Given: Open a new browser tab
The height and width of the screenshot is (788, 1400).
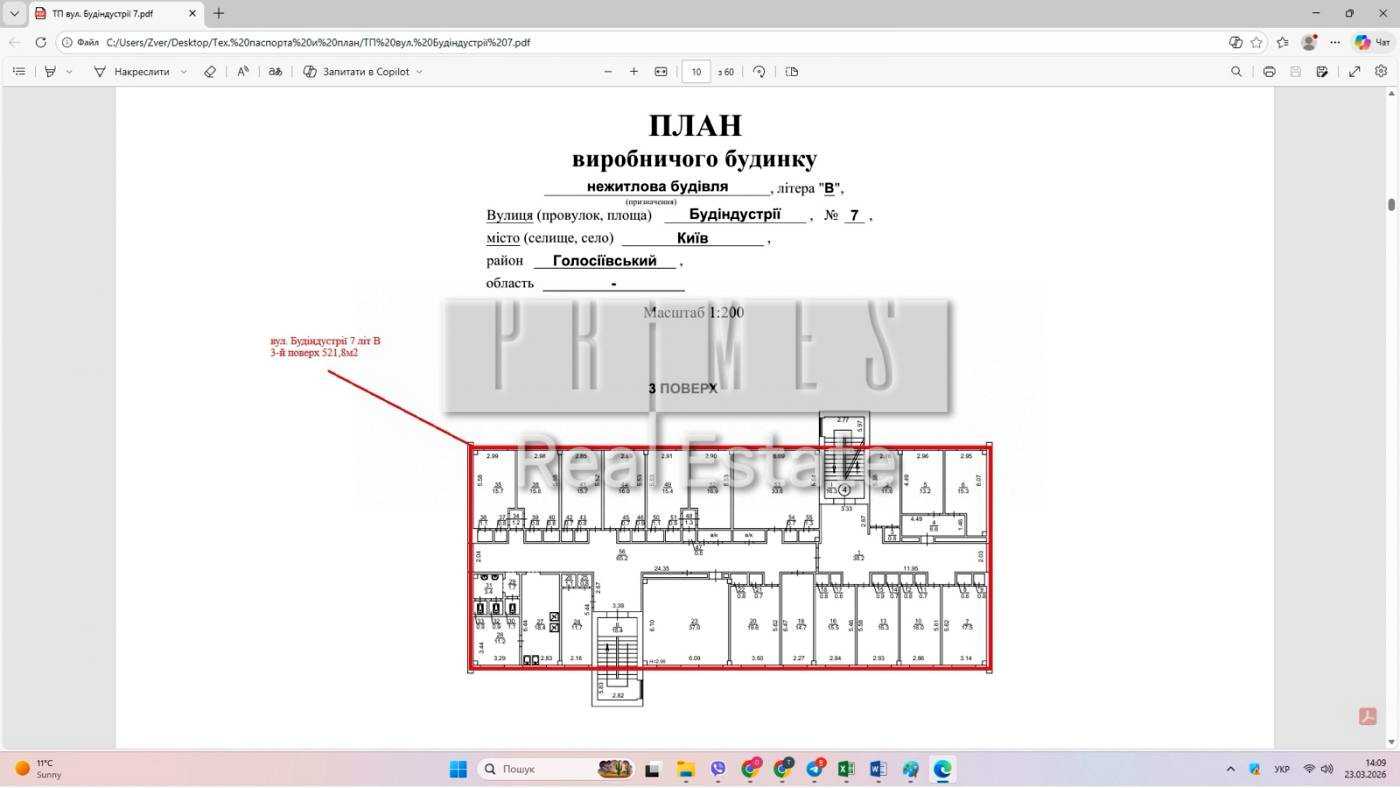Looking at the screenshot, I should 219,14.
